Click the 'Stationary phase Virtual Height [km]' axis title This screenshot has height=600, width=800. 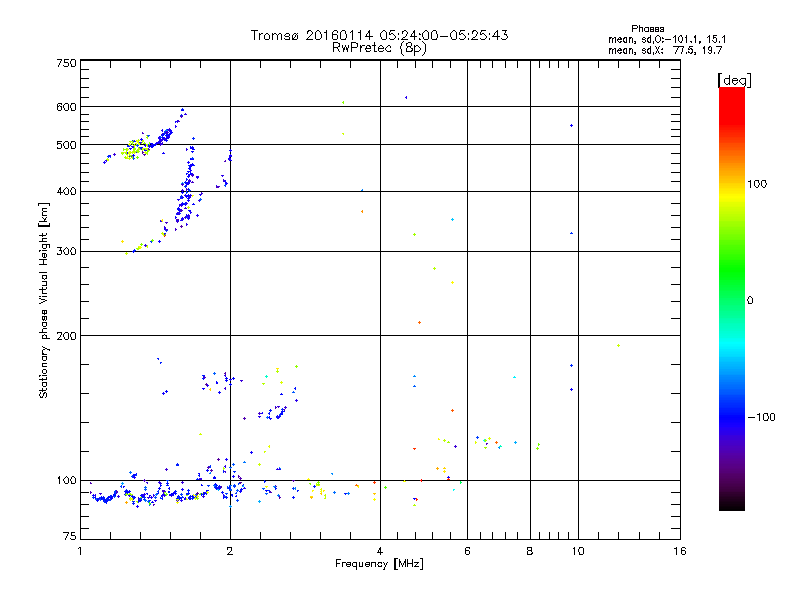coord(44,300)
